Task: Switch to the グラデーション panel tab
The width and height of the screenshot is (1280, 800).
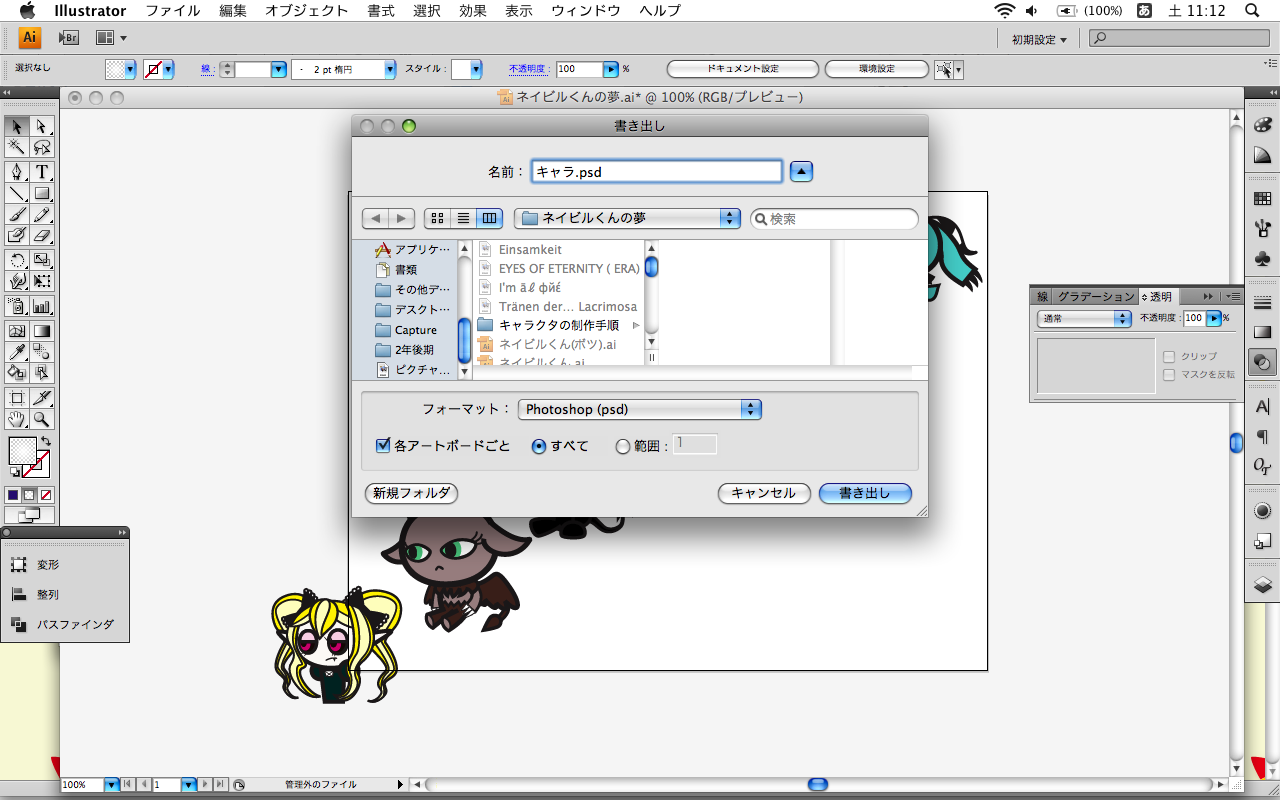Action: [x=1097, y=297]
